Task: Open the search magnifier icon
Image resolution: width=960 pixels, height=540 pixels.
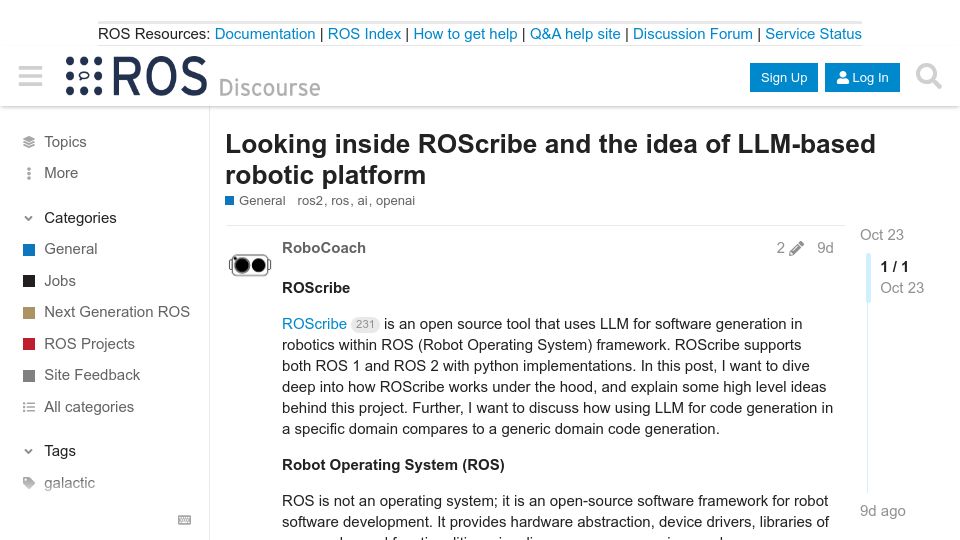Action: (928, 77)
